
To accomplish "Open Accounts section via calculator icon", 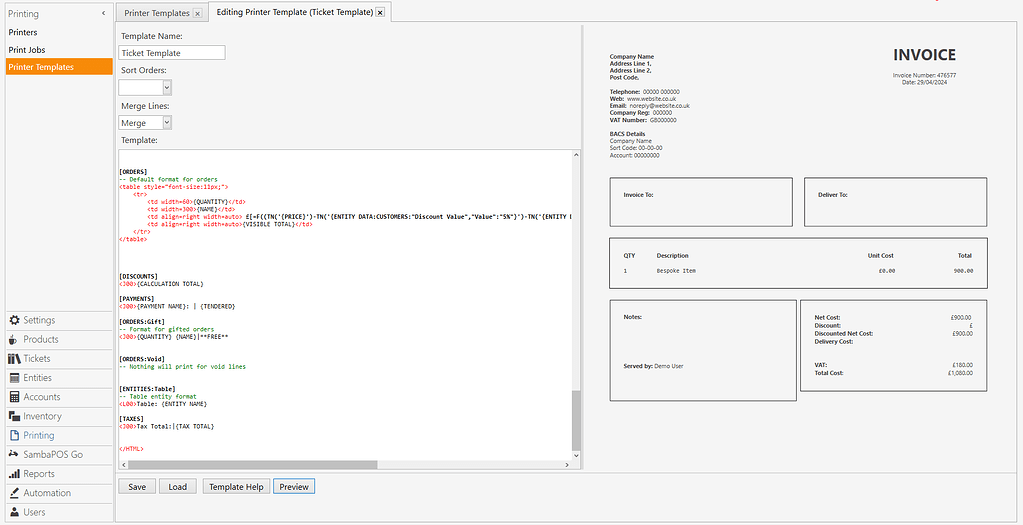I will pyautogui.click(x=14, y=397).
